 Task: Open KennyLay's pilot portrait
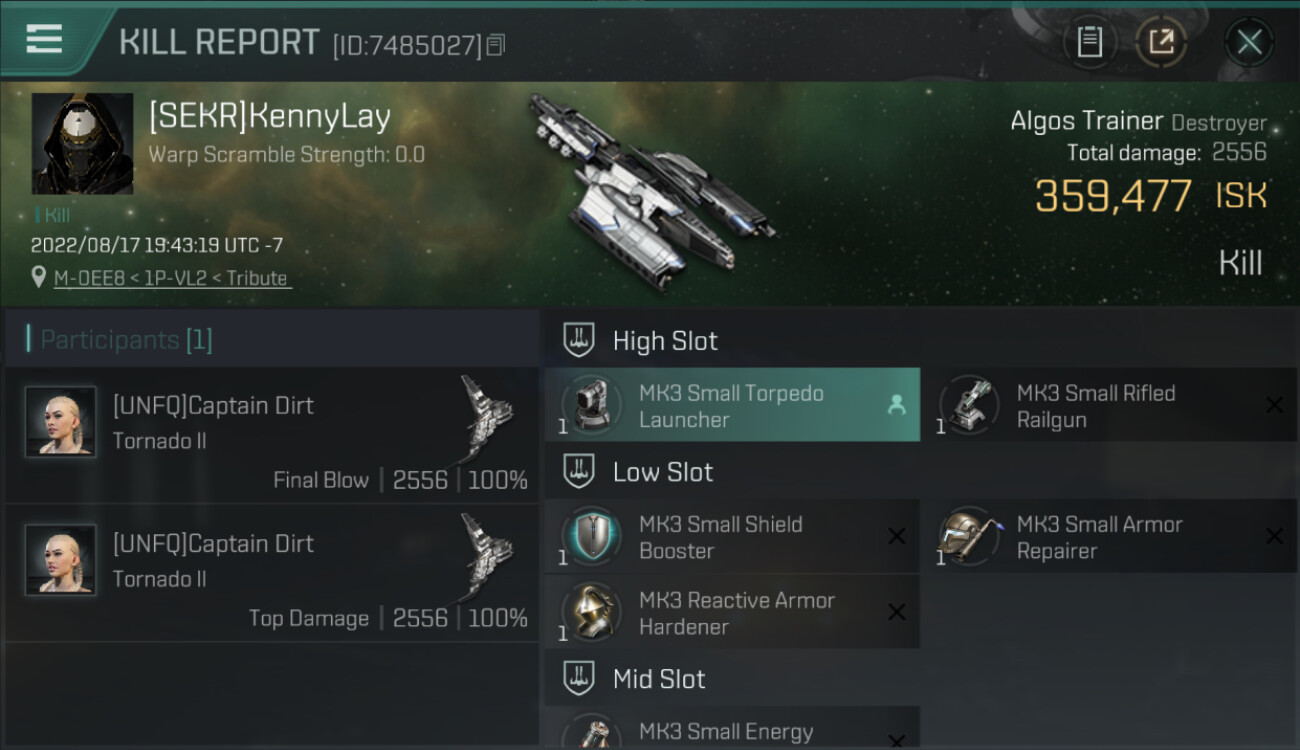[82, 144]
